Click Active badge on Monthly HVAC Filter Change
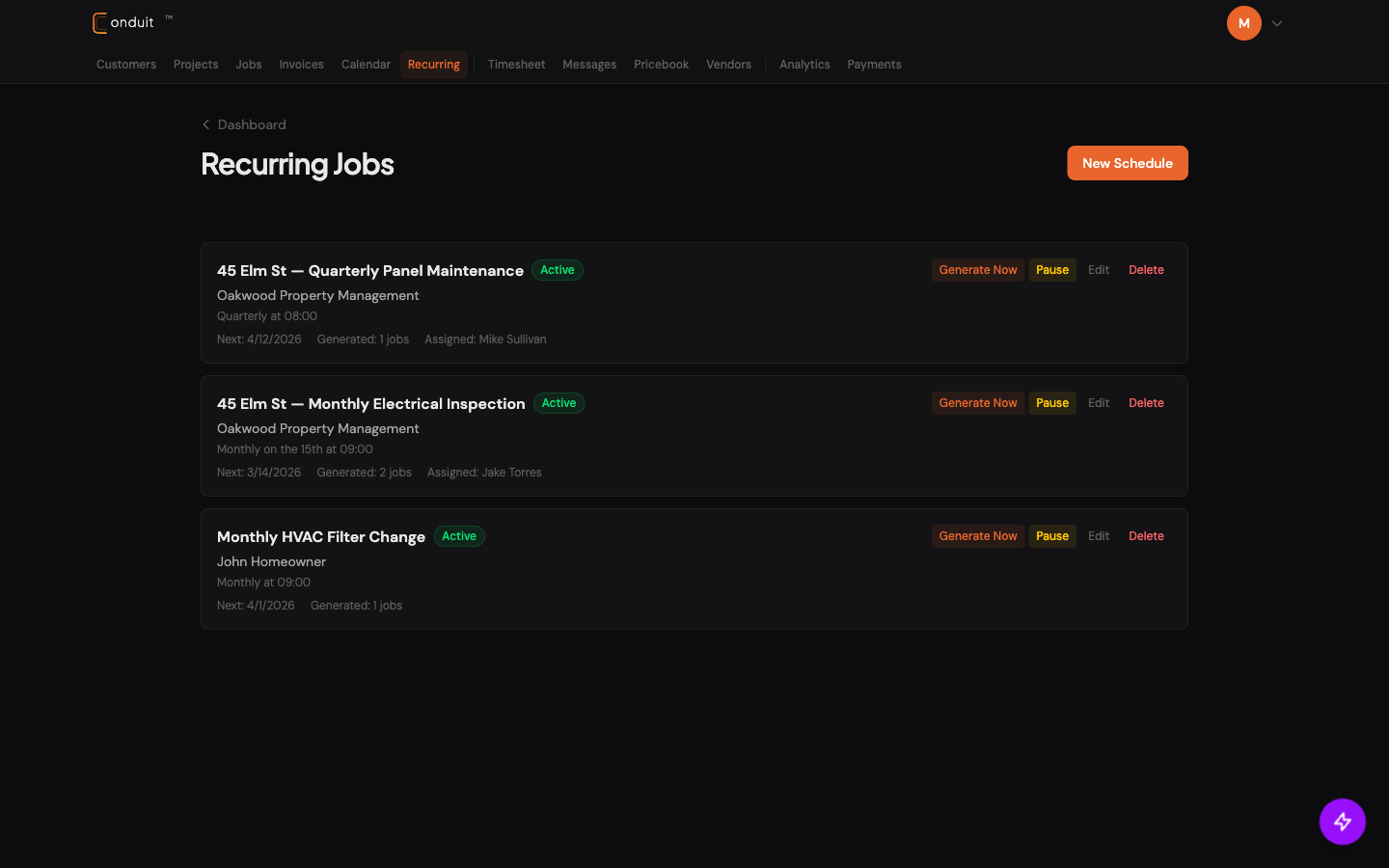Screen dimensions: 1389x868 click(459, 536)
